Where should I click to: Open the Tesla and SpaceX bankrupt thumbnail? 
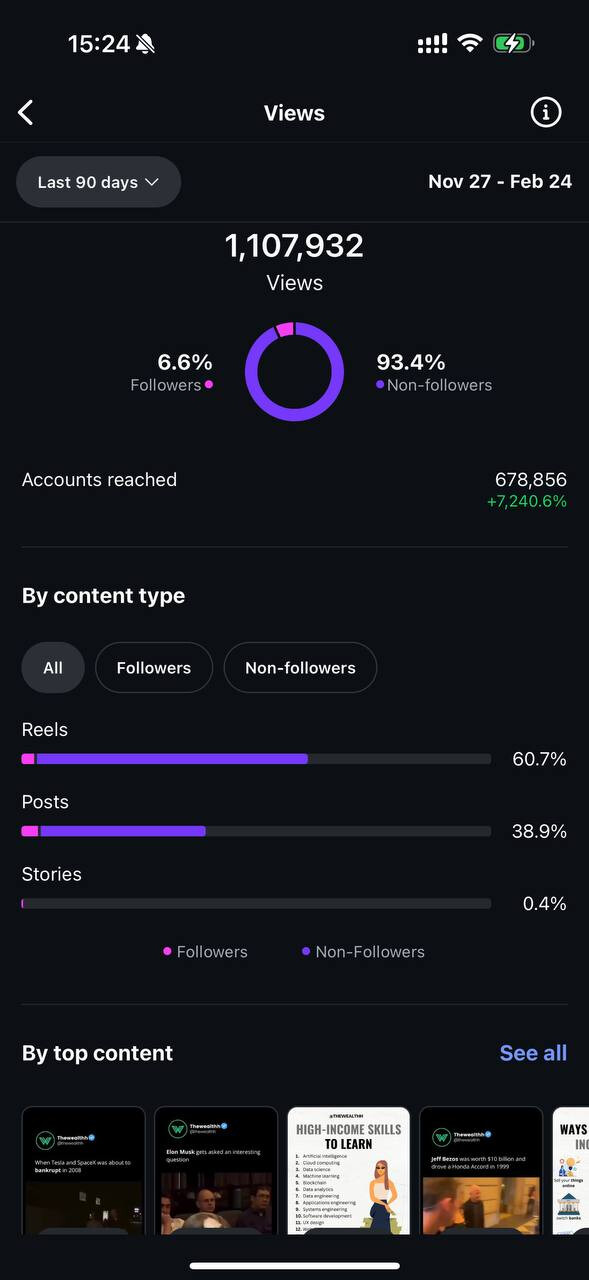tap(84, 1170)
